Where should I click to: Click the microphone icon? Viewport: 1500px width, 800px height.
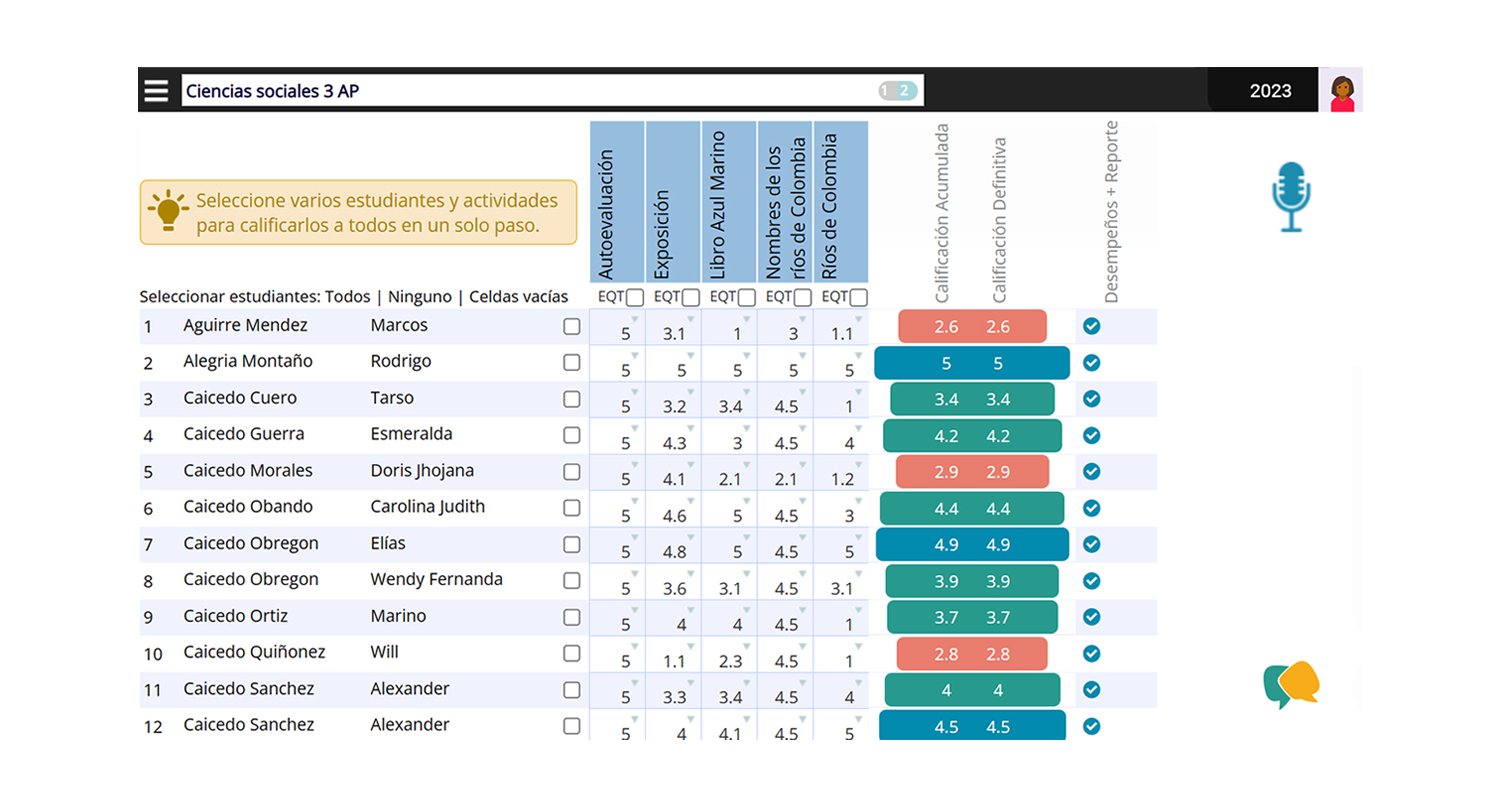pos(1290,197)
